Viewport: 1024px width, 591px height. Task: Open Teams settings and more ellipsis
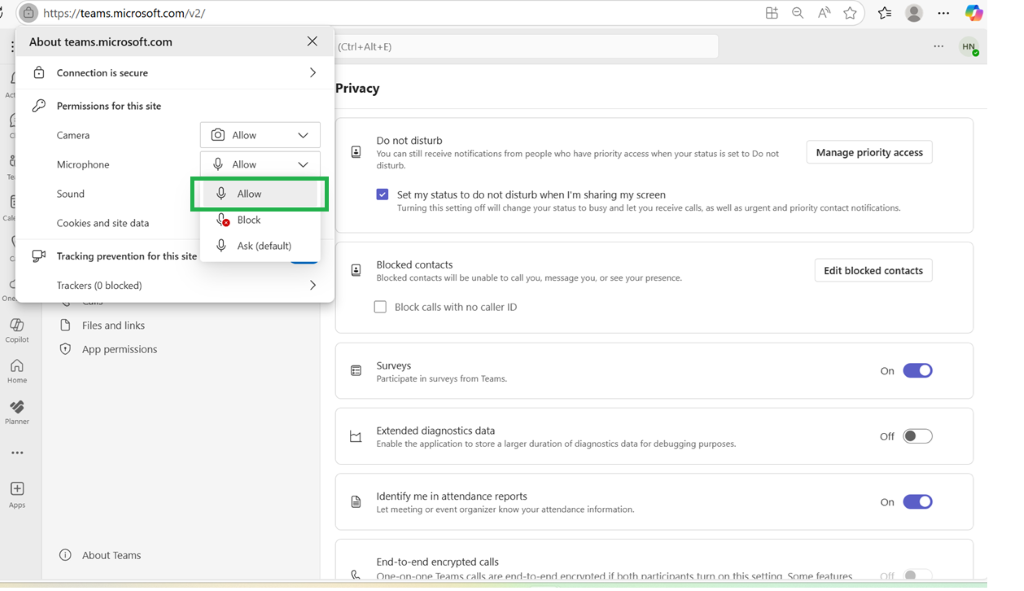click(938, 46)
